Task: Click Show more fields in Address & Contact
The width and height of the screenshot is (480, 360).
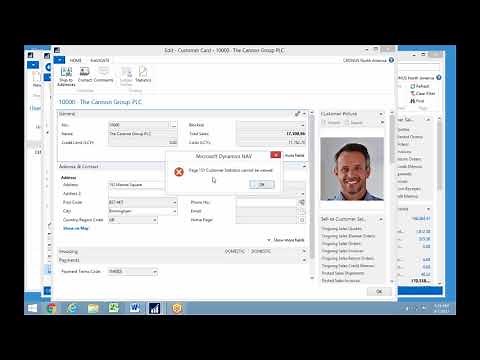Action: [x=286, y=240]
